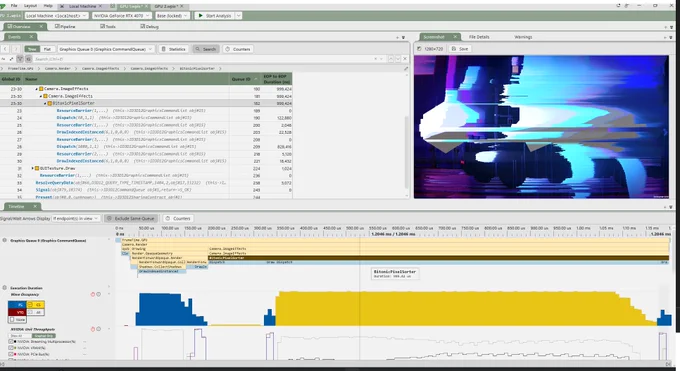Toggle the NVIDIA PCIe checkbox

(11, 354)
